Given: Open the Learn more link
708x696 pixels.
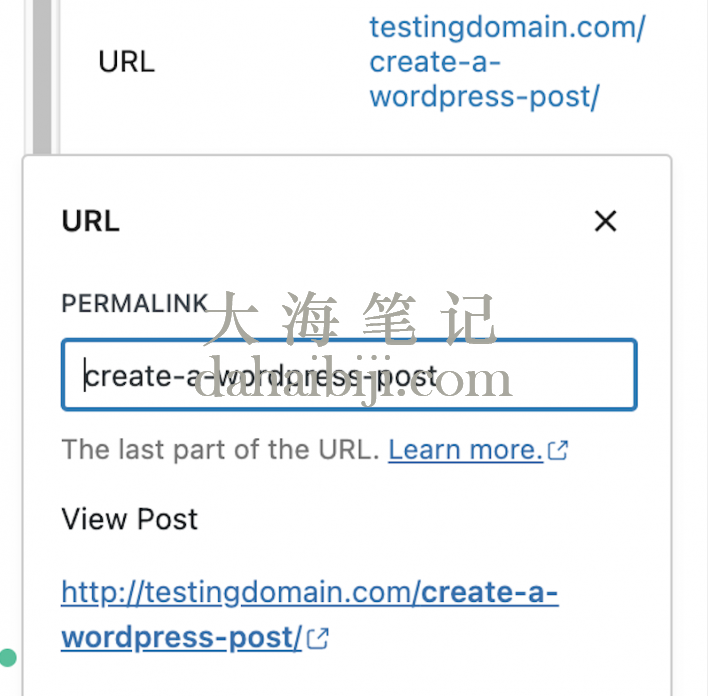Looking at the screenshot, I should 465,450.
